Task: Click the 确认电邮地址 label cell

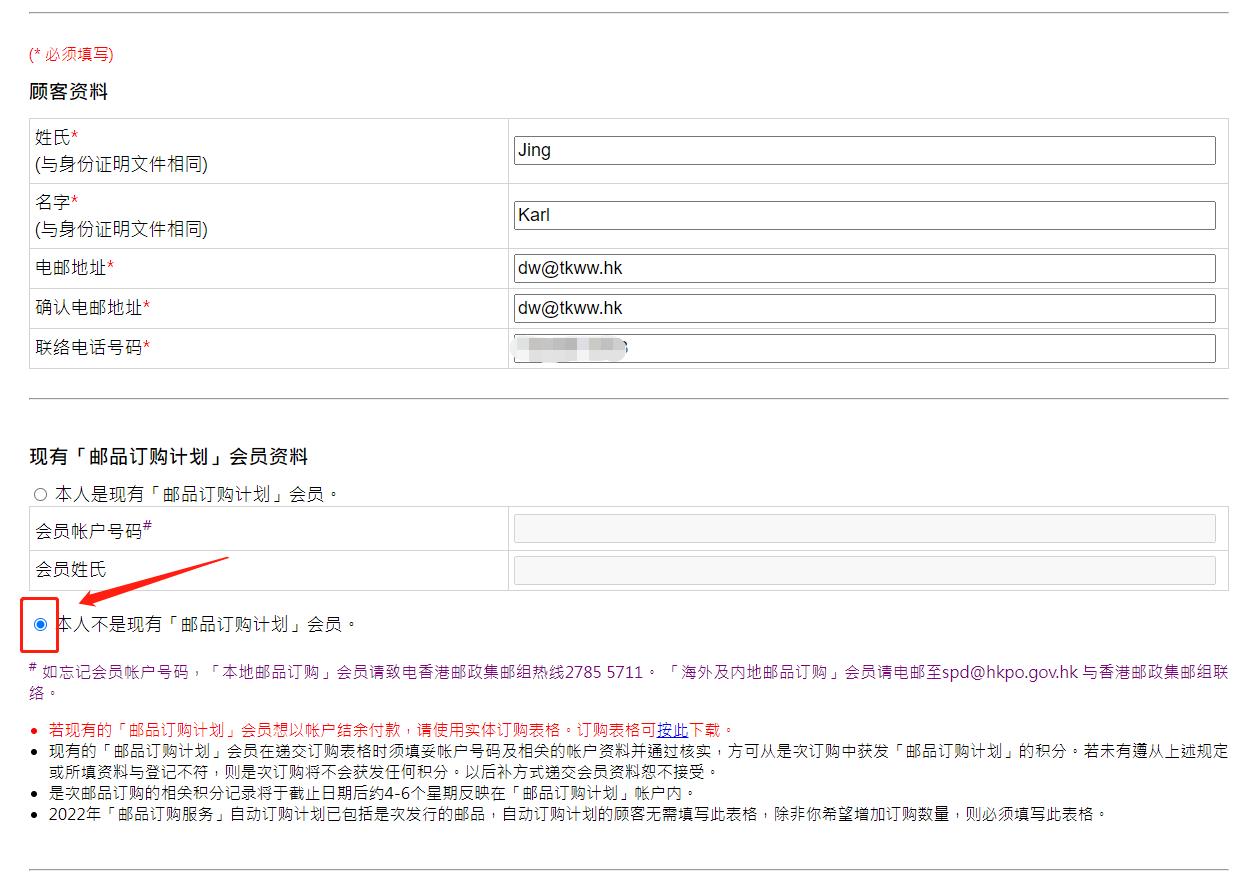Action: point(89,308)
